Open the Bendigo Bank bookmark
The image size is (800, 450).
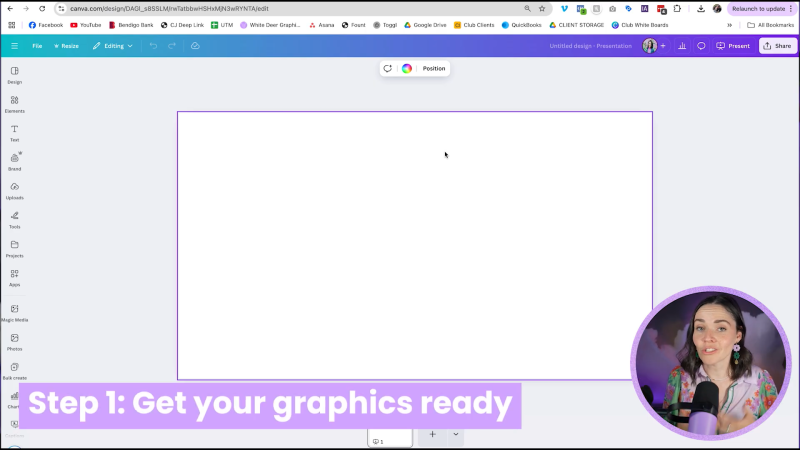[131, 25]
